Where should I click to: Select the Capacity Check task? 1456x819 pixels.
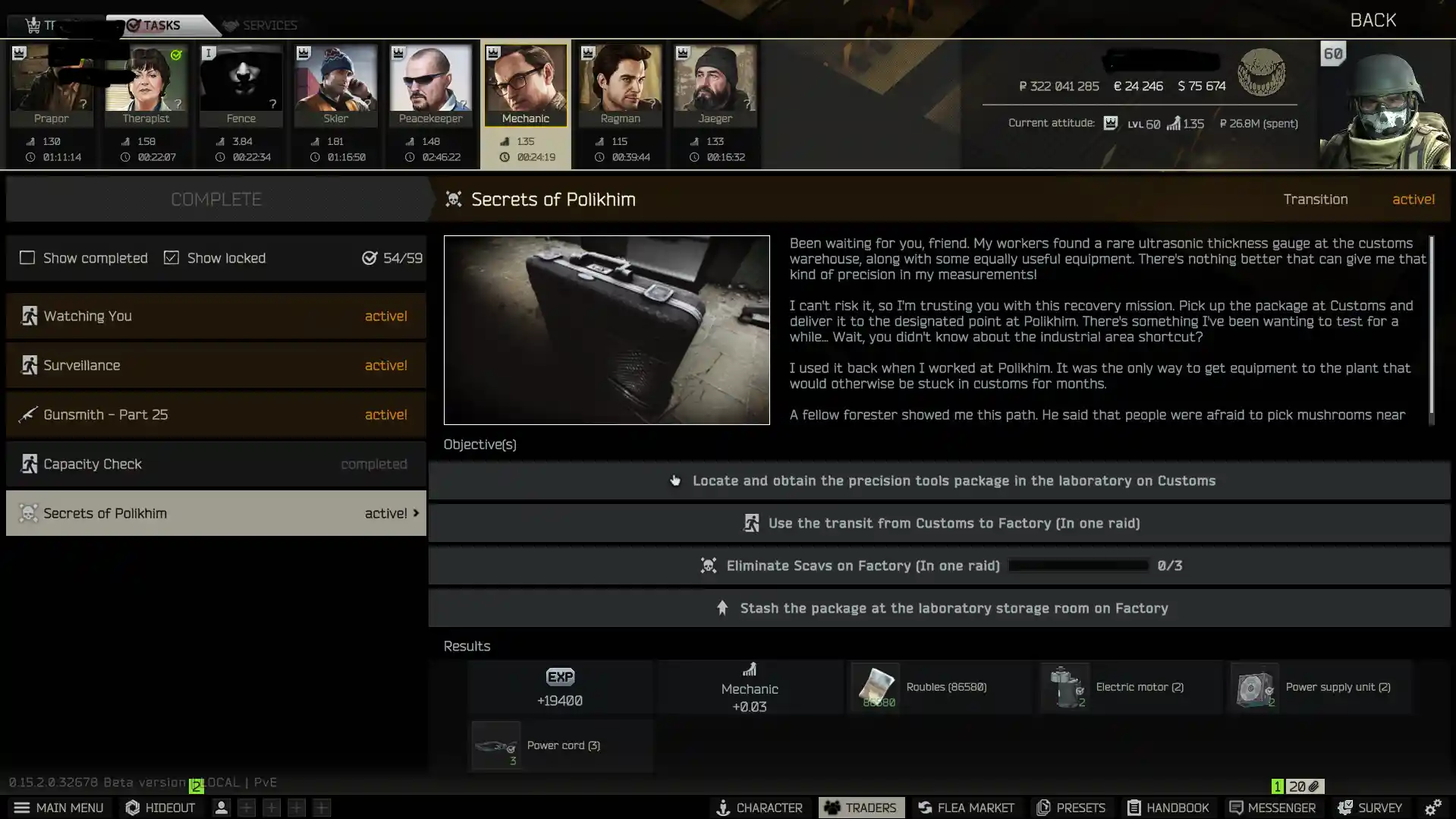216,464
